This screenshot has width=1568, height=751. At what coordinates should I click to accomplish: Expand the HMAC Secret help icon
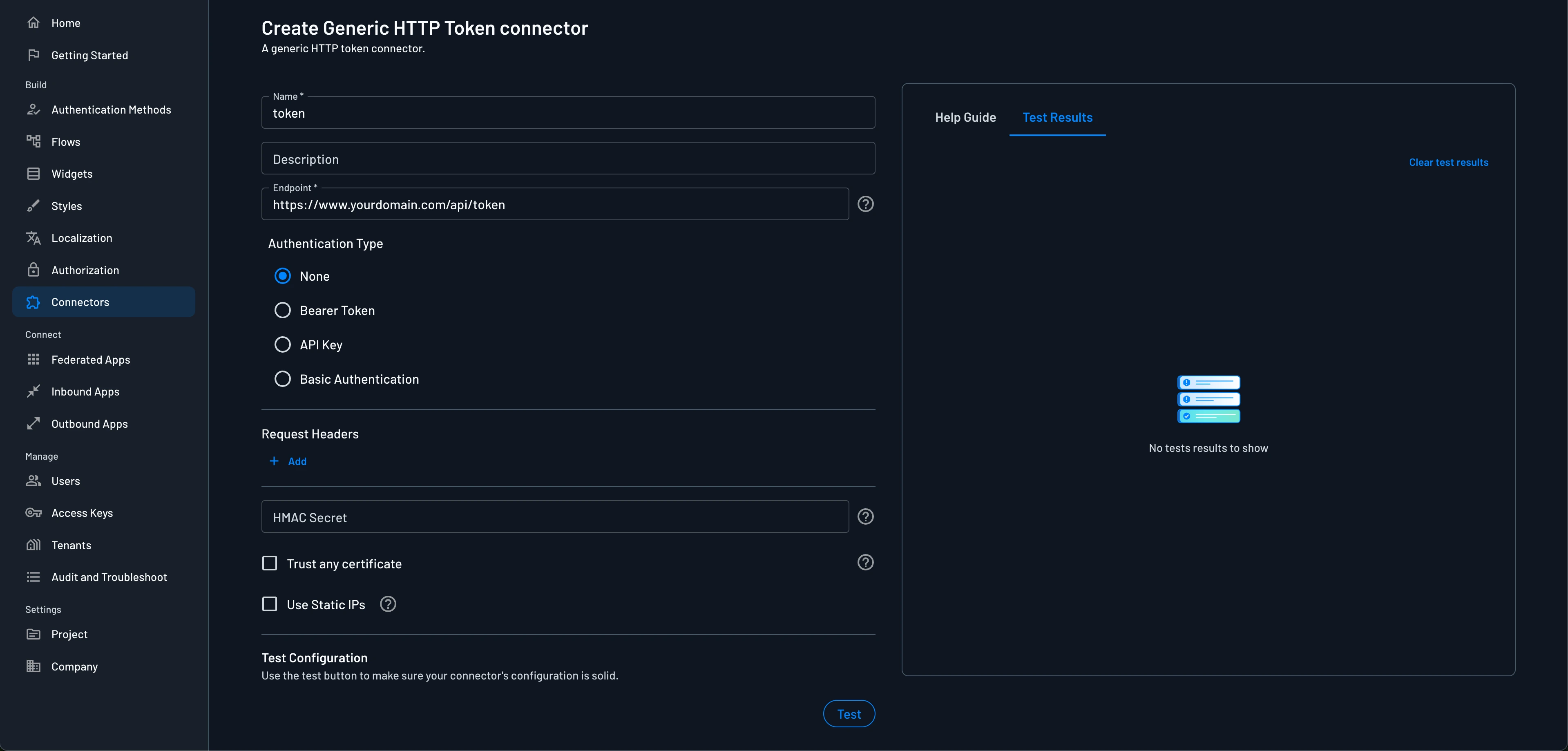pos(865,516)
